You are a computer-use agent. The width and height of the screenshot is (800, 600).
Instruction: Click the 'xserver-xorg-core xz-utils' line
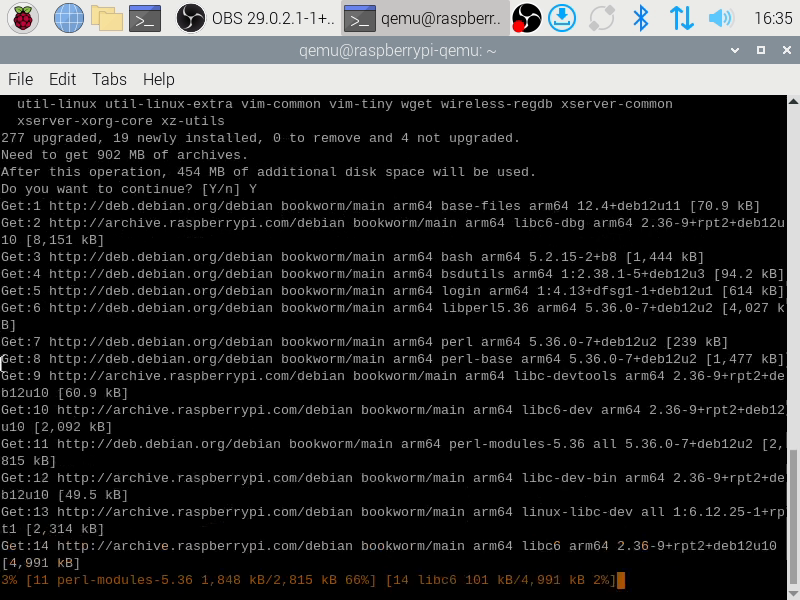(x=120, y=121)
